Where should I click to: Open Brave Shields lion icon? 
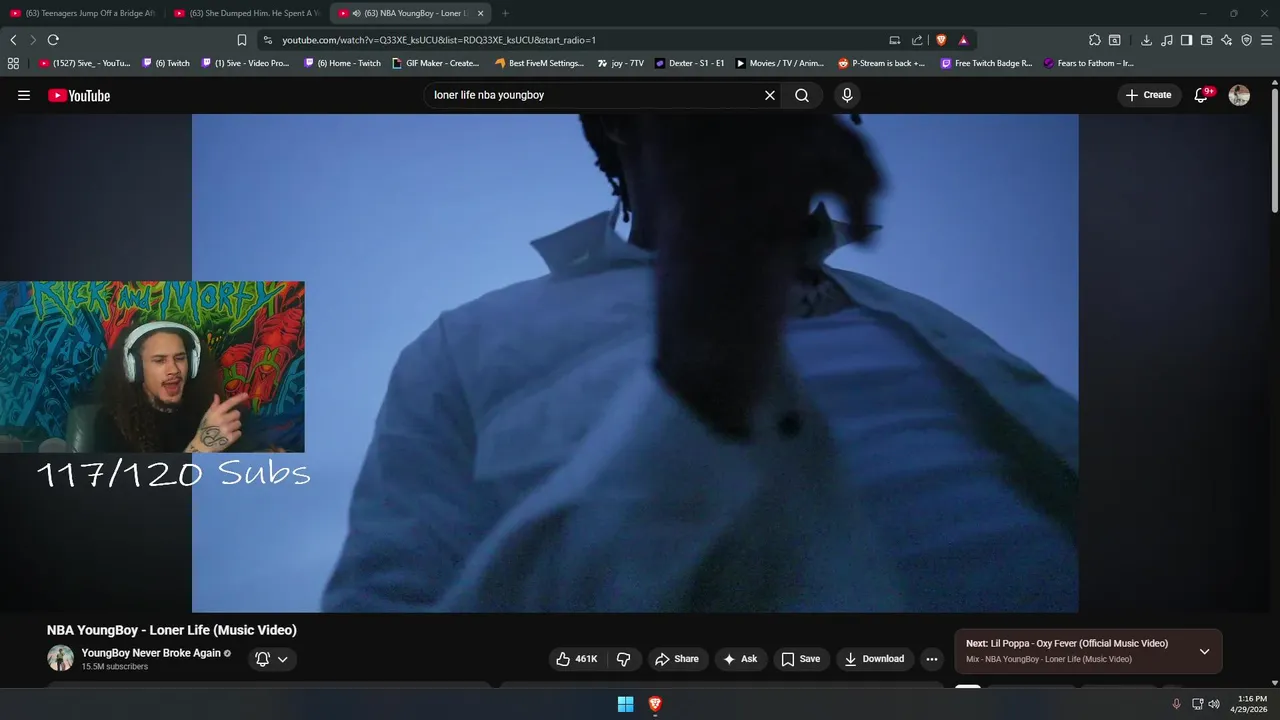point(941,40)
